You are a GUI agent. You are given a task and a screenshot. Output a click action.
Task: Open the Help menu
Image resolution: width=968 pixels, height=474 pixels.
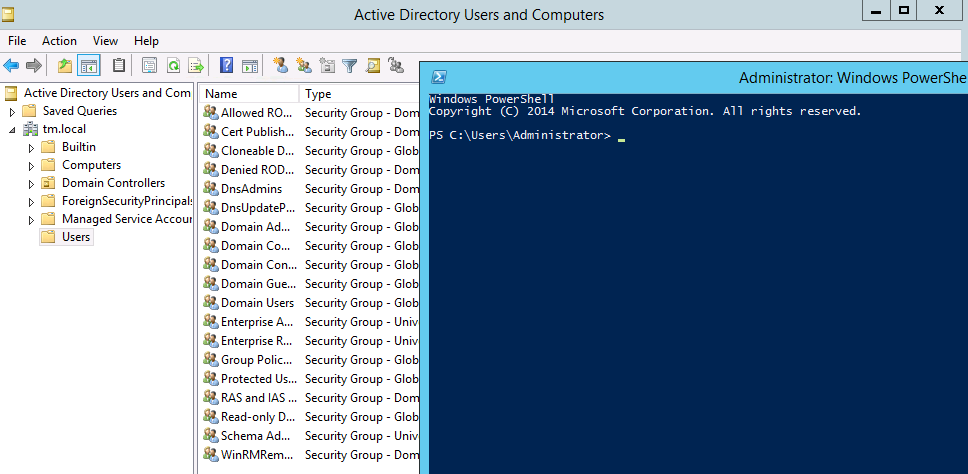click(x=146, y=41)
